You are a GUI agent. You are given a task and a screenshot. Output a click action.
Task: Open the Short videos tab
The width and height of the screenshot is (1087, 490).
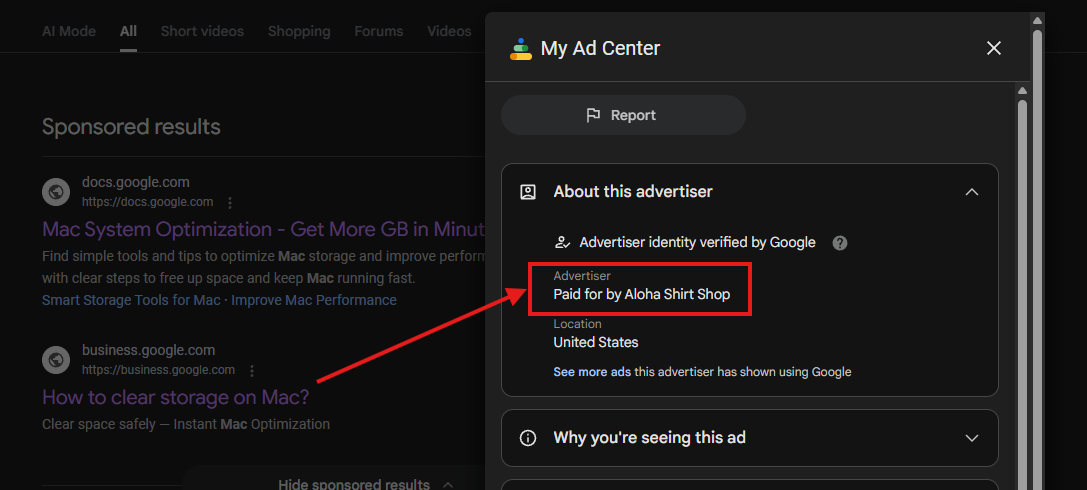(x=202, y=31)
